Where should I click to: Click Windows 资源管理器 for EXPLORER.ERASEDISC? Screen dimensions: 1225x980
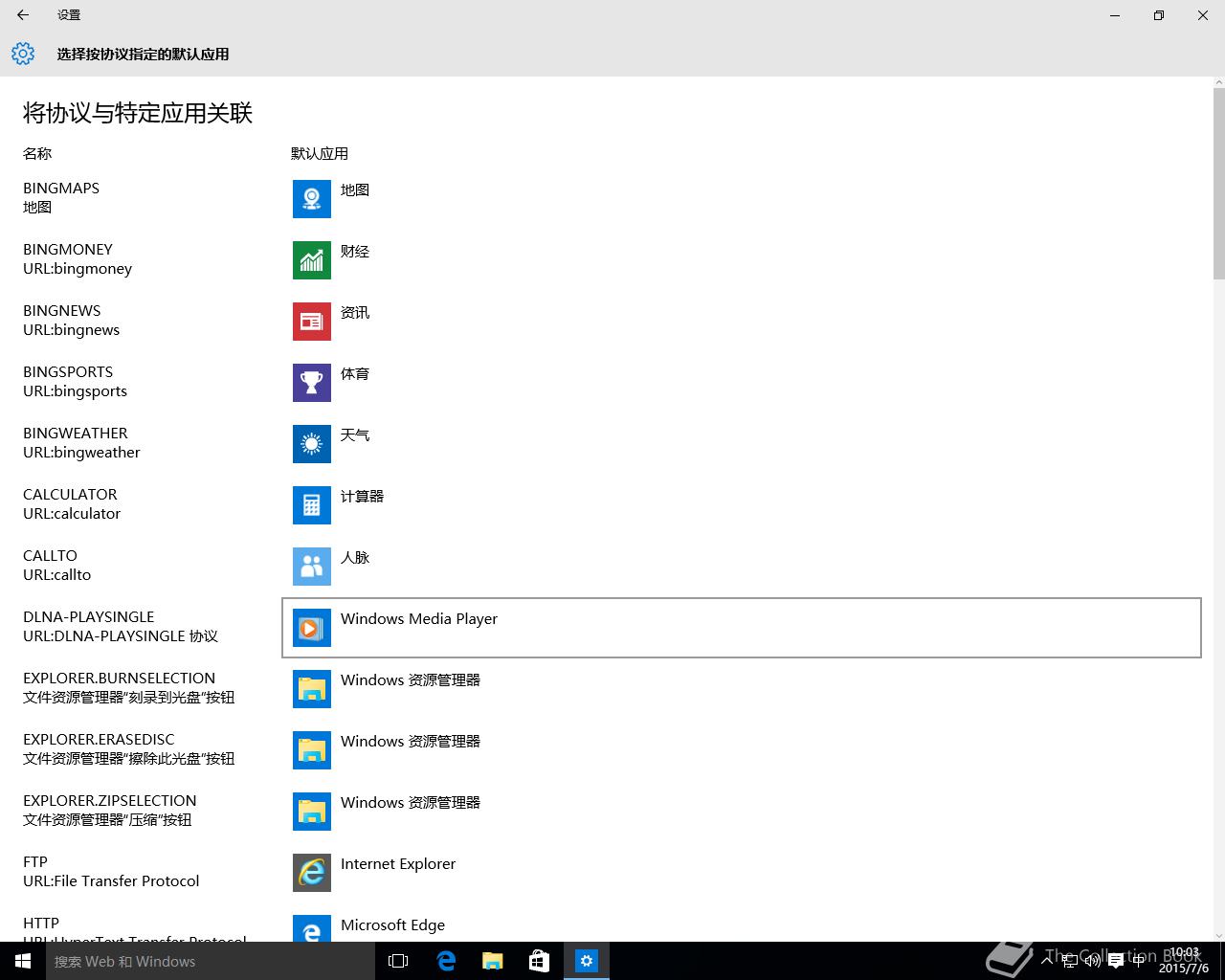click(x=411, y=742)
